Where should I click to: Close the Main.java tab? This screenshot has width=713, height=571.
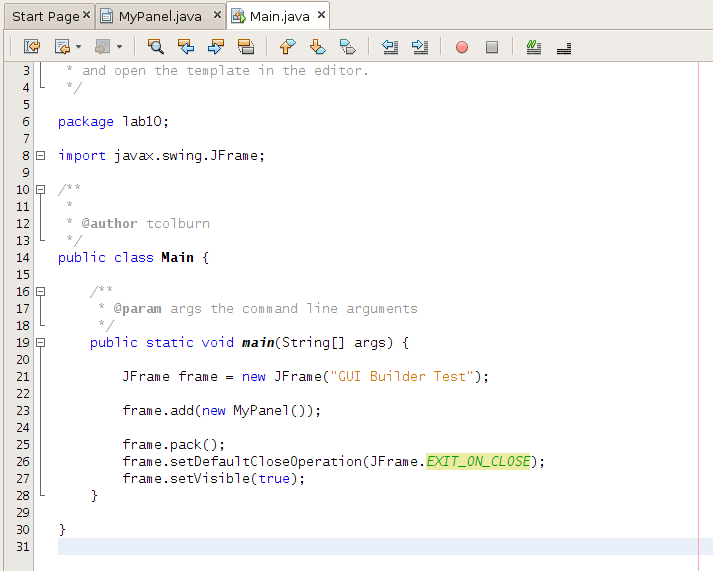tap(321, 15)
